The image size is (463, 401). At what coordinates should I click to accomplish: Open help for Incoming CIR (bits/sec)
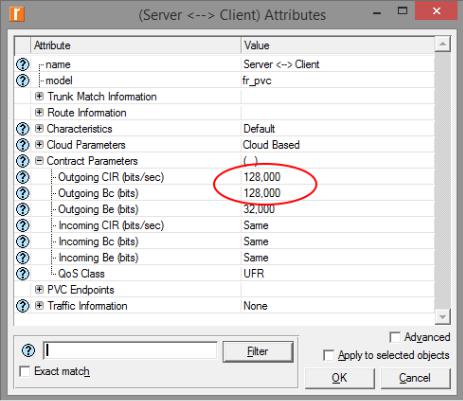(x=23, y=225)
